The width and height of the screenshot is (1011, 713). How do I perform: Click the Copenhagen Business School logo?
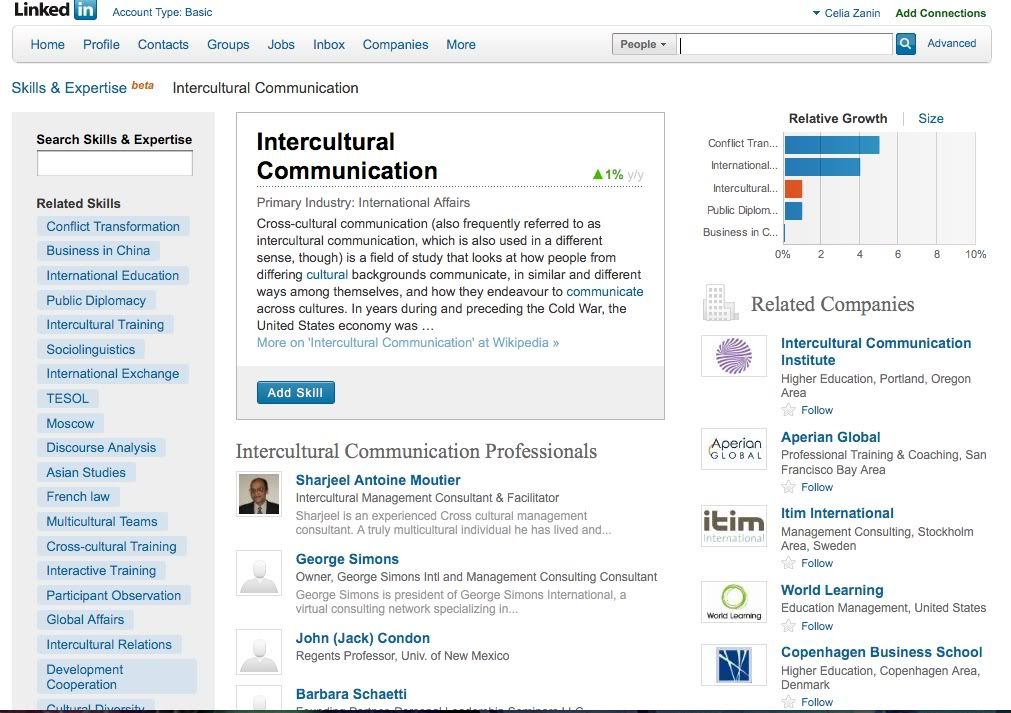[734, 664]
